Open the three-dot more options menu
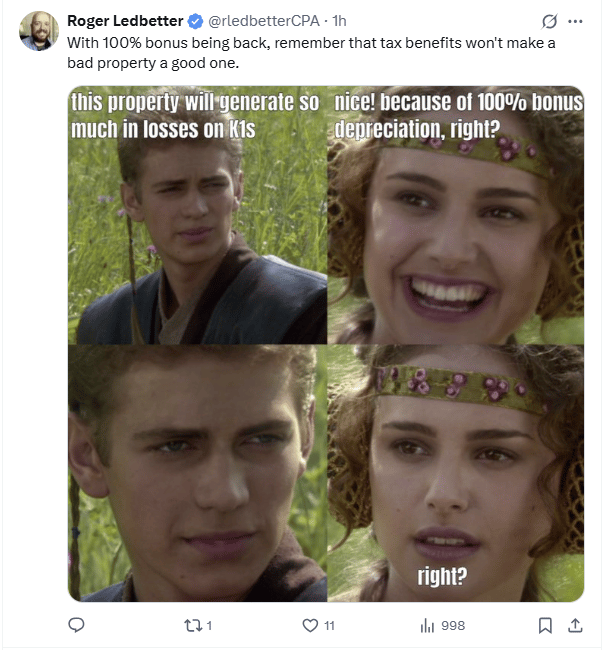 pyautogui.click(x=575, y=21)
